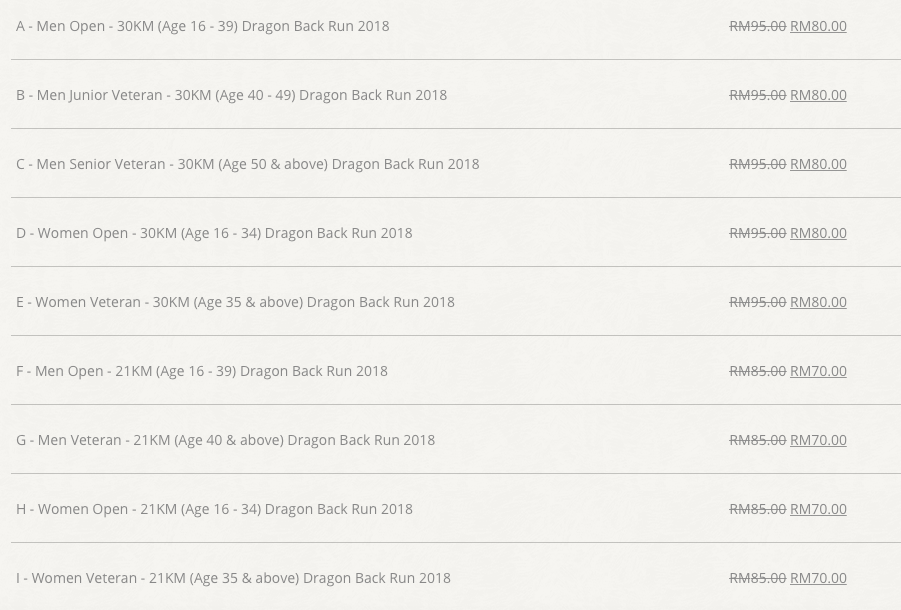
Task: Choose C - Men Senior Veteran 30KM
Action: 247,164
